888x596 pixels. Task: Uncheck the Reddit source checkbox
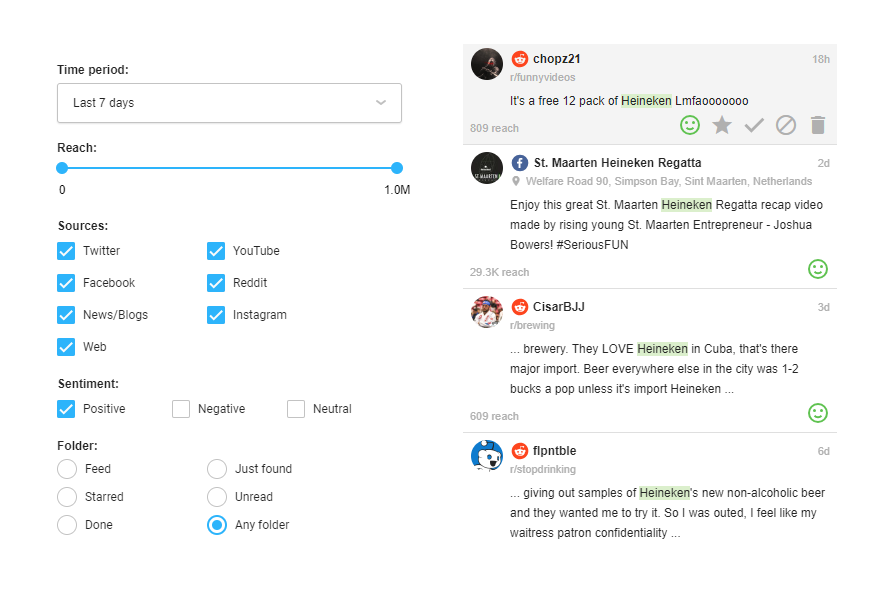(216, 283)
